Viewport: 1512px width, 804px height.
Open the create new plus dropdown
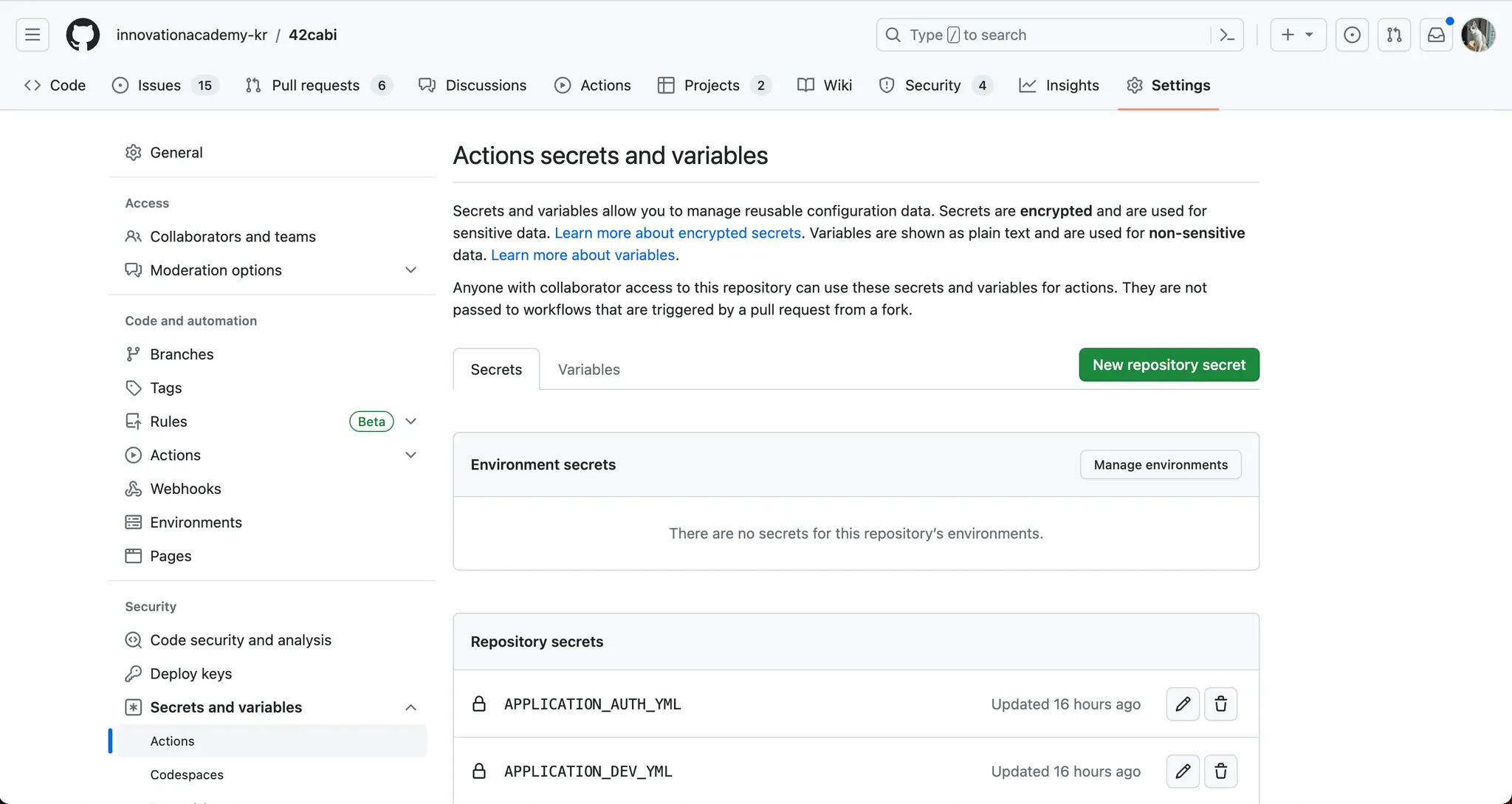click(1297, 35)
